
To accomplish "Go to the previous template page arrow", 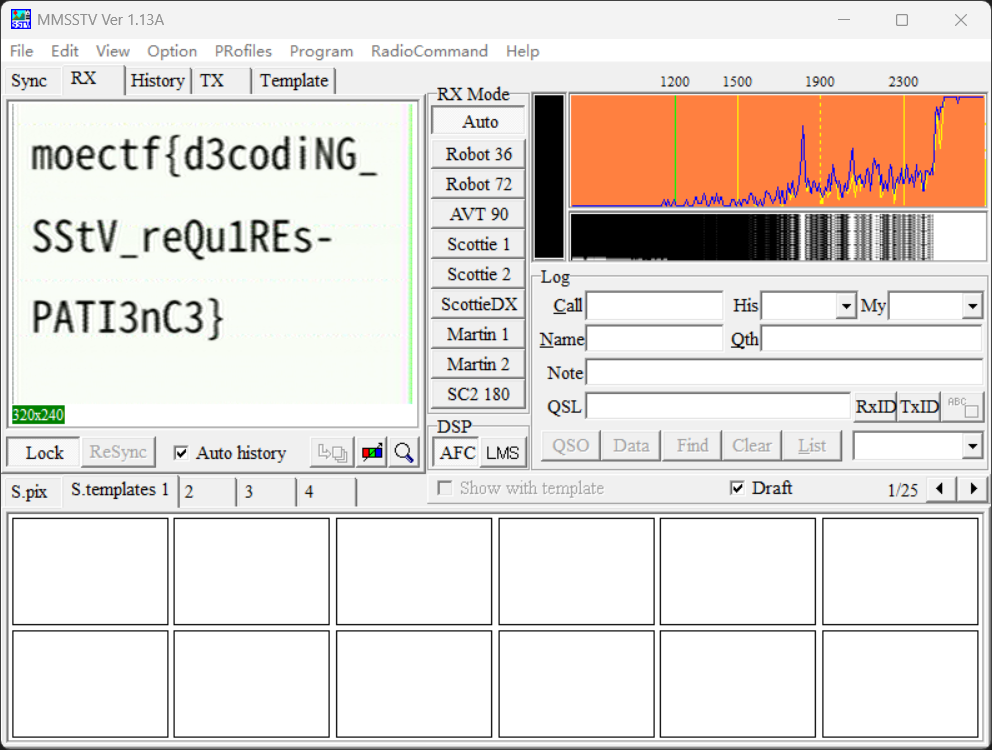I will point(939,489).
